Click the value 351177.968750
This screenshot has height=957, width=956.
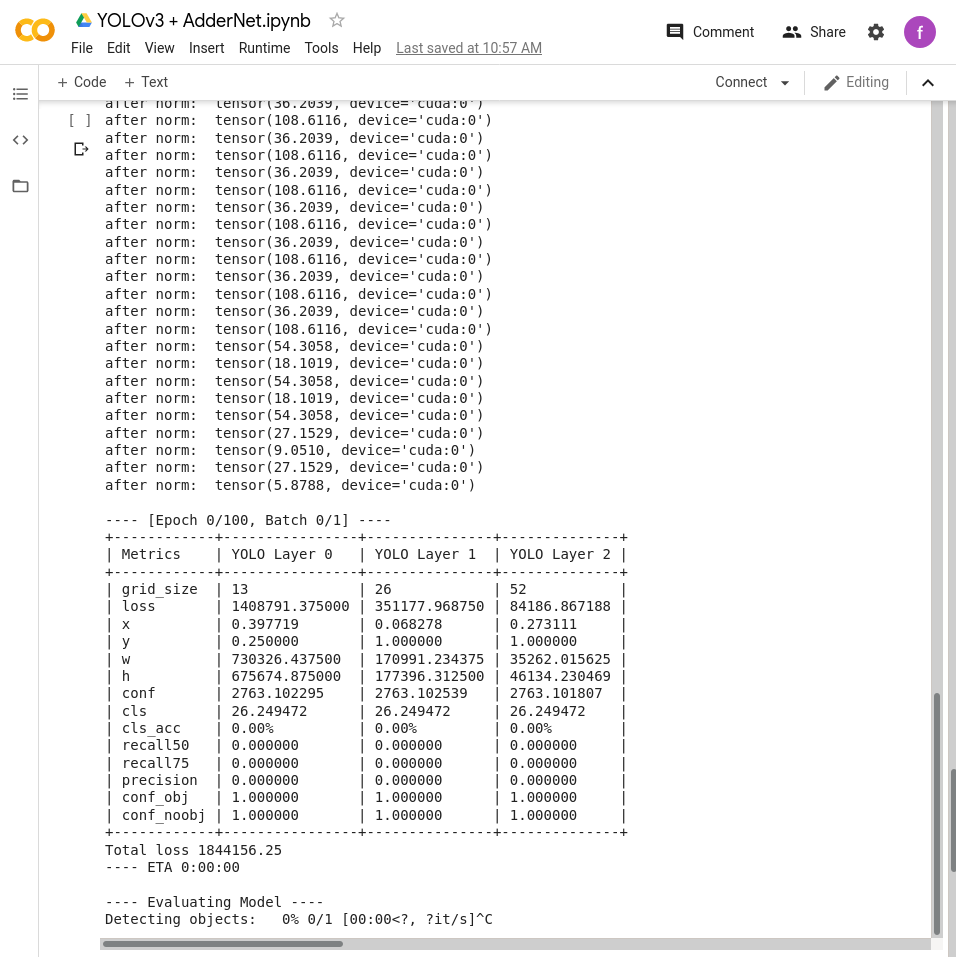(x=429, y=606)
